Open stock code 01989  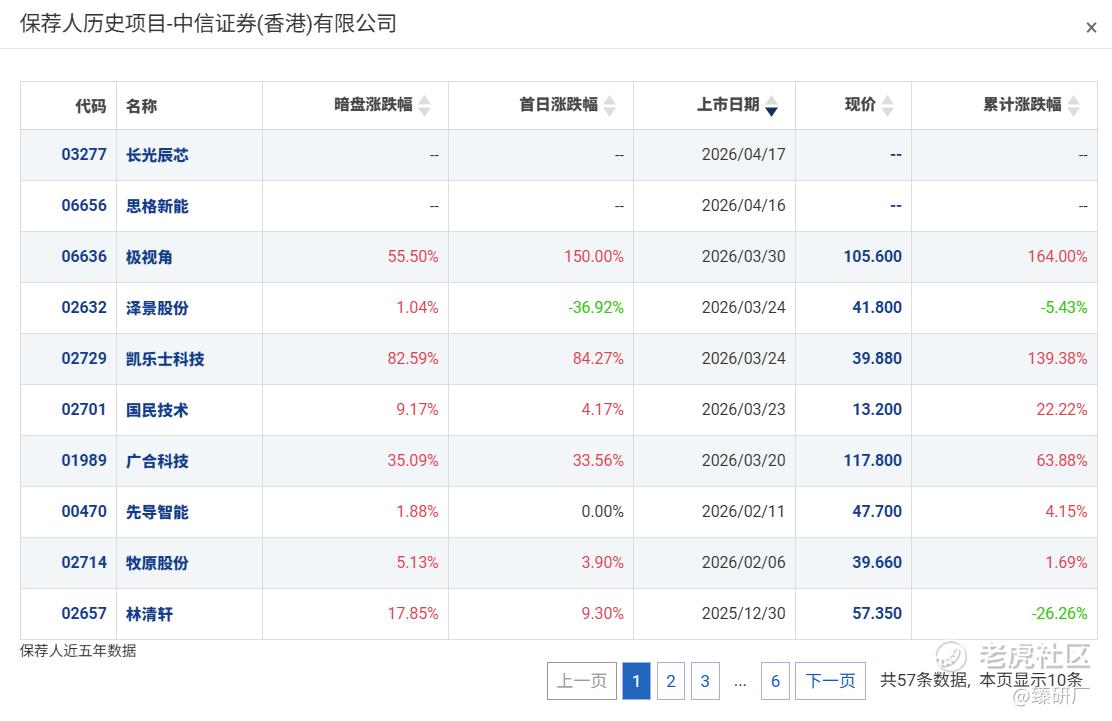coord(84,461)
